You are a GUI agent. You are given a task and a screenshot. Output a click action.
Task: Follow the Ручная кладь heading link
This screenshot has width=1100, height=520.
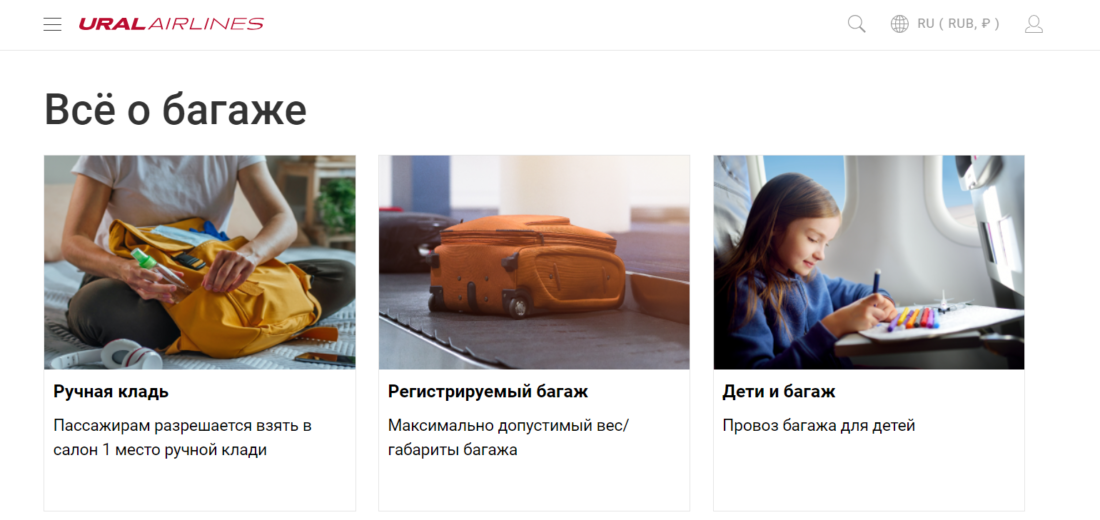111,392
